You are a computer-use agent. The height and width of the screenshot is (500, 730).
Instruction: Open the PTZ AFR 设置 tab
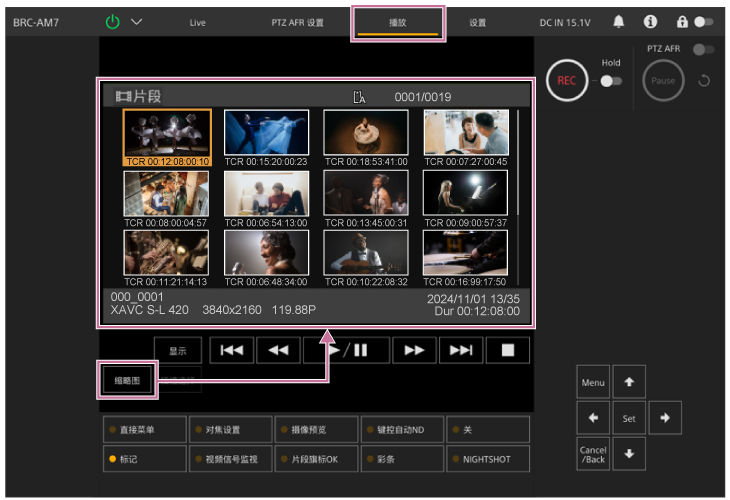click(297, 21)
